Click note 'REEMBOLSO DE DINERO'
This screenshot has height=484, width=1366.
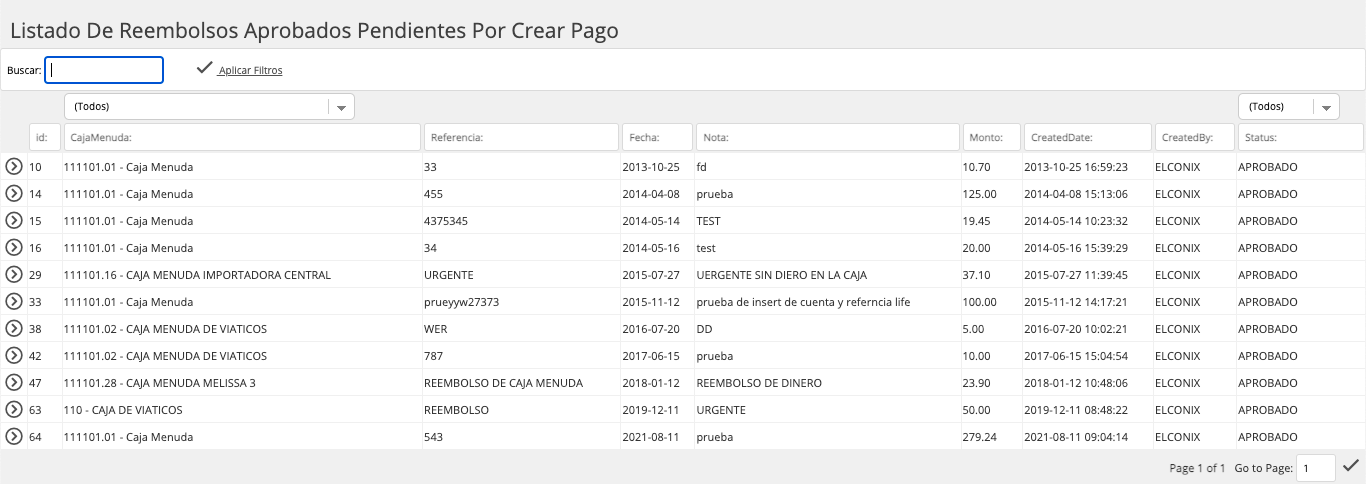759,383
